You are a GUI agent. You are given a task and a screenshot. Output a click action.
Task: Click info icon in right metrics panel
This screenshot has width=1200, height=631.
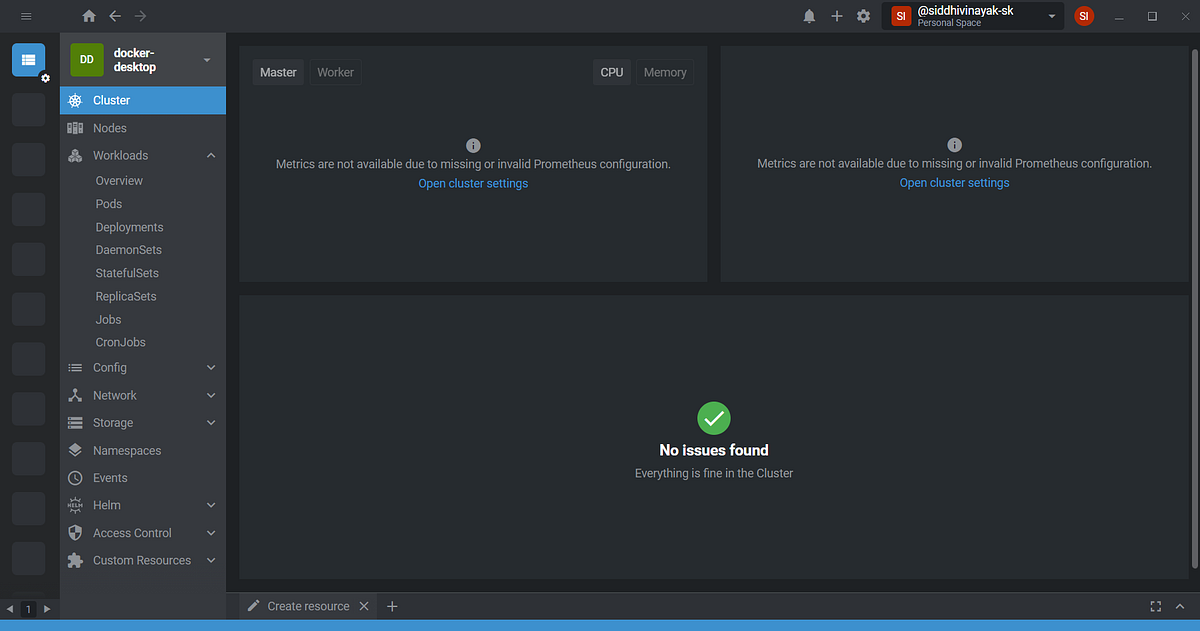pyautogui.click(x=955, y=145)
